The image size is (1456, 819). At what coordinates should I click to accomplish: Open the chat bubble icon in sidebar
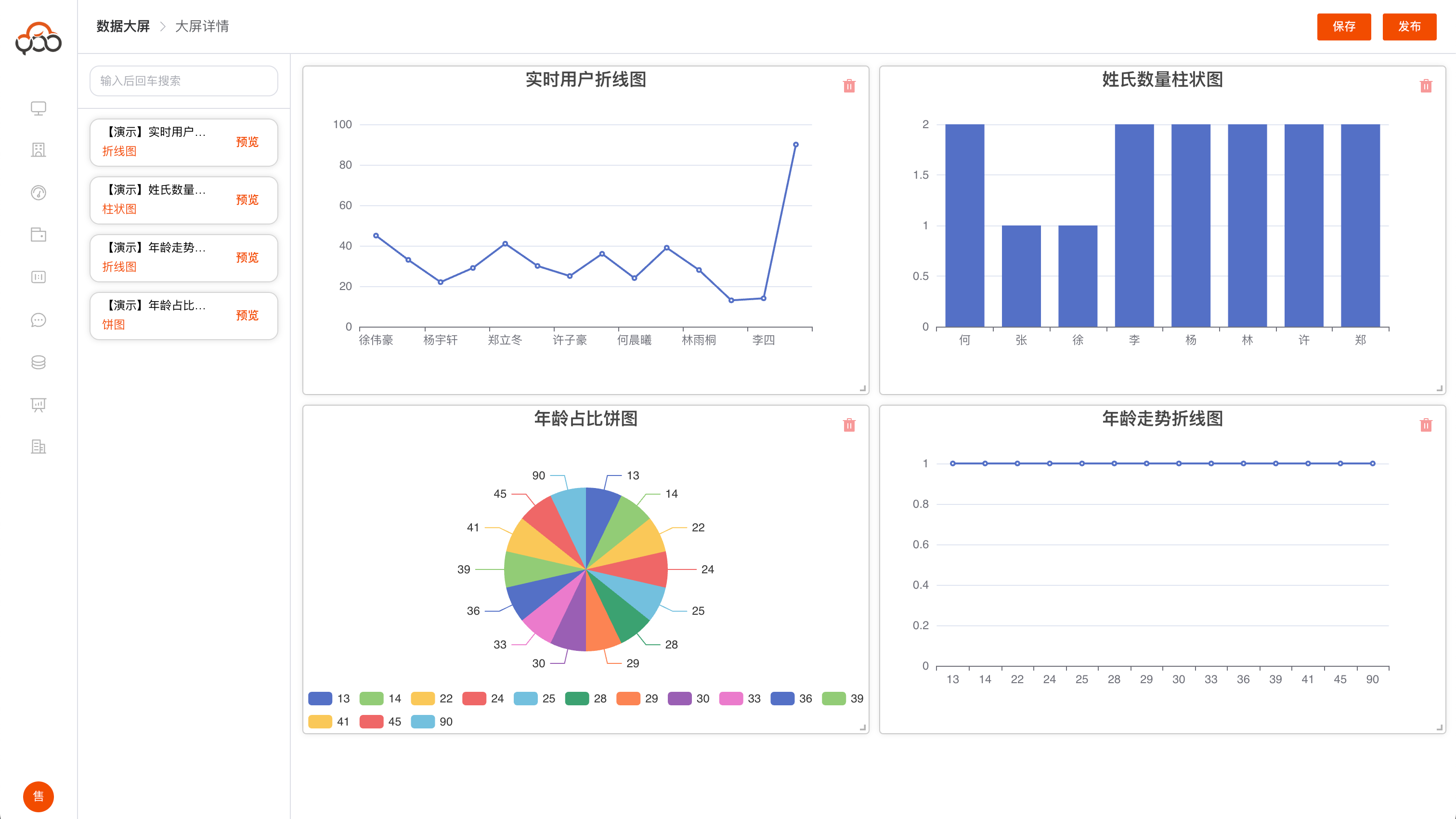[39, 320]
